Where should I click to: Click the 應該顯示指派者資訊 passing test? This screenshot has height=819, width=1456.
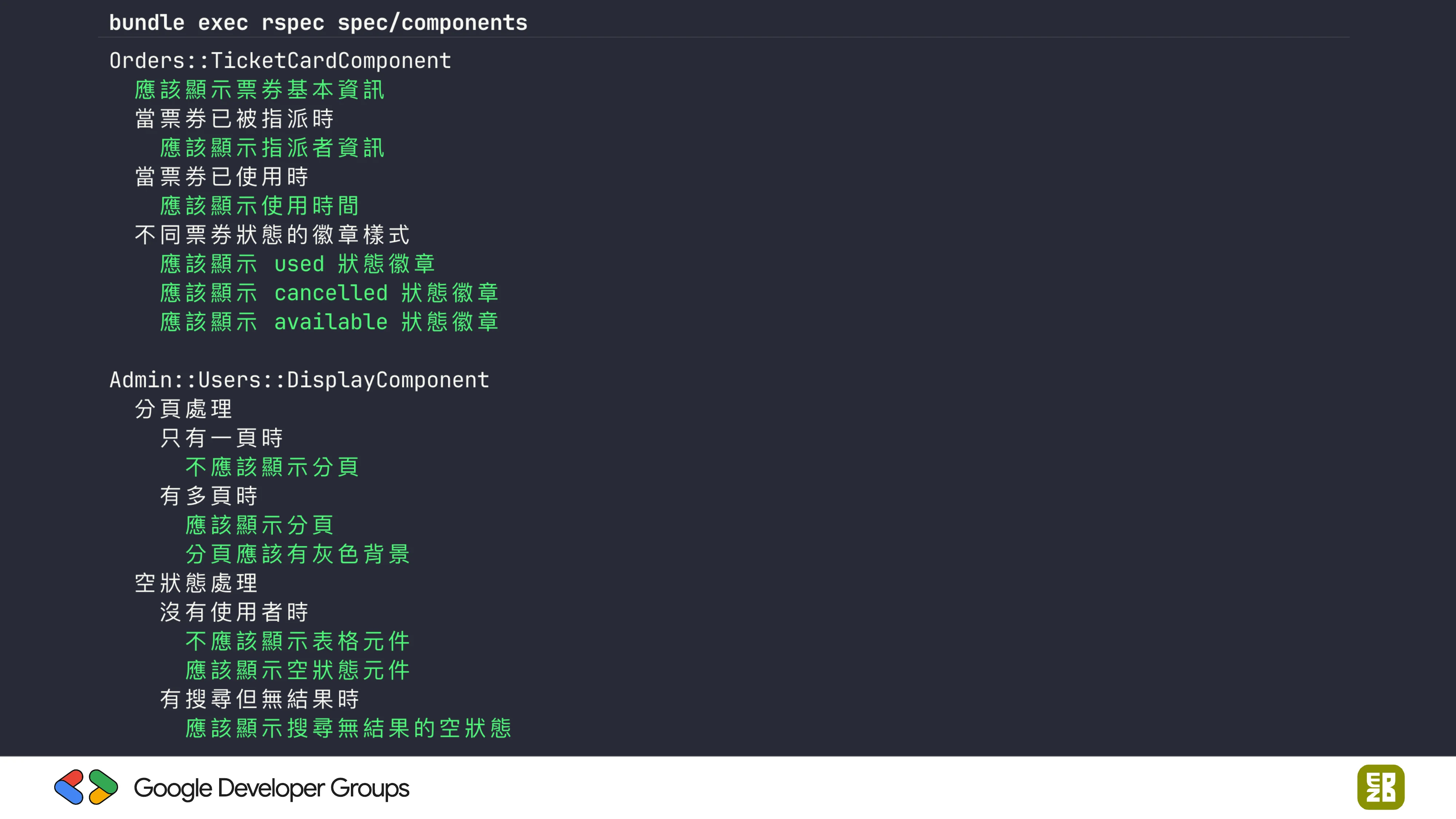[x=272, y=148]
